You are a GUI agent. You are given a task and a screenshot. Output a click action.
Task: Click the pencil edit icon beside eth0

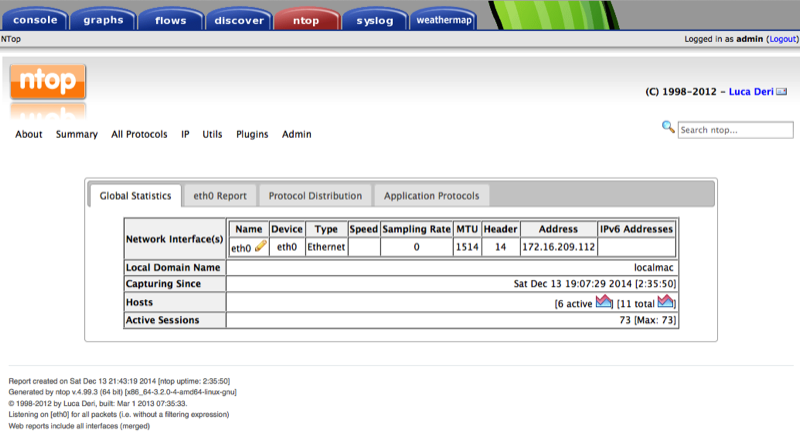click(x=261, y=247)
